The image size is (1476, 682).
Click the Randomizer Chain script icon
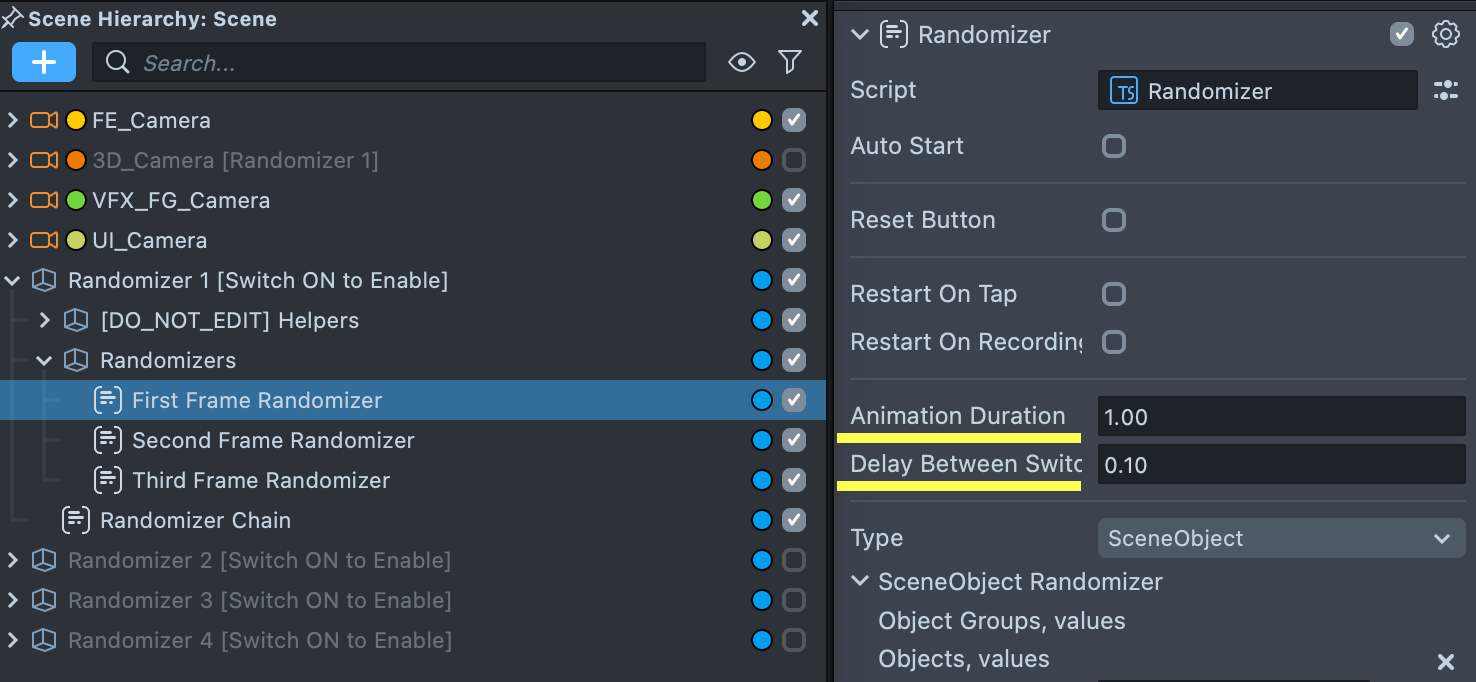76,520
